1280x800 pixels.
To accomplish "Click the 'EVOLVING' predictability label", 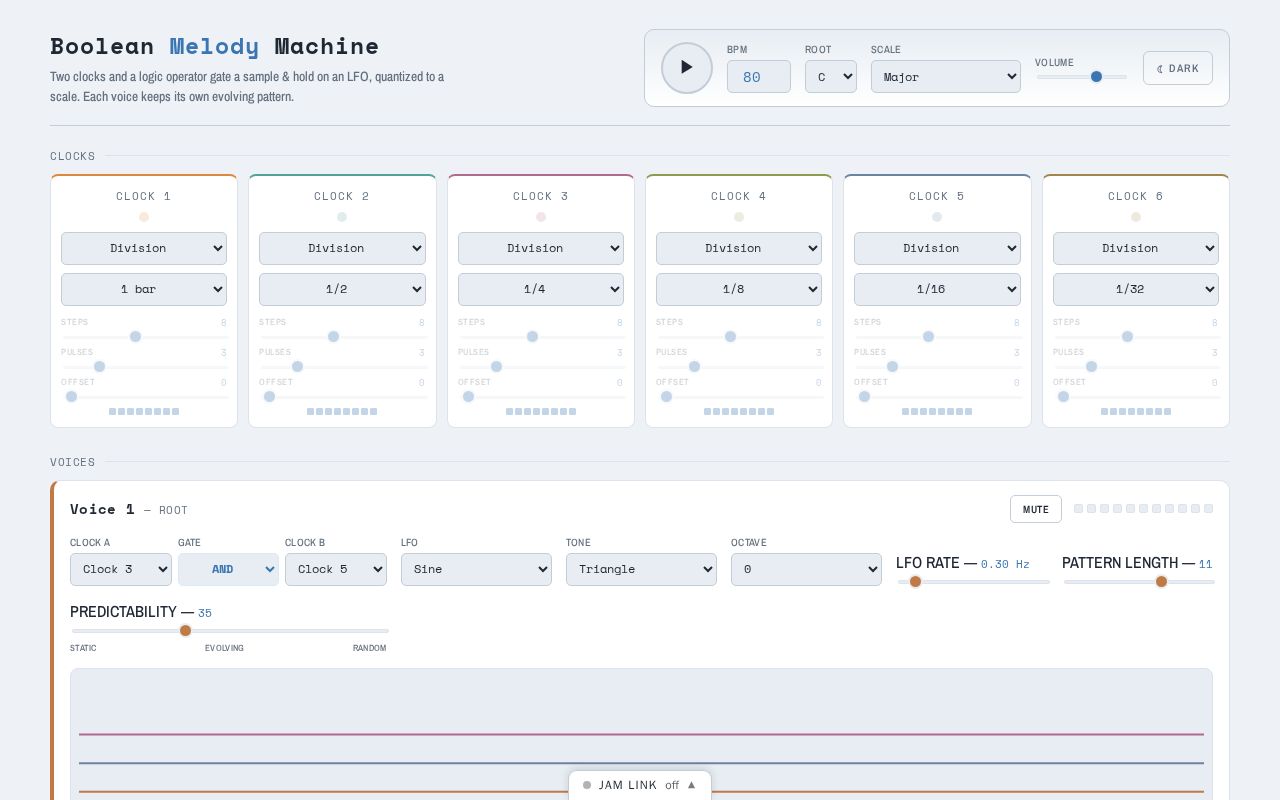I will click(224, 648).
